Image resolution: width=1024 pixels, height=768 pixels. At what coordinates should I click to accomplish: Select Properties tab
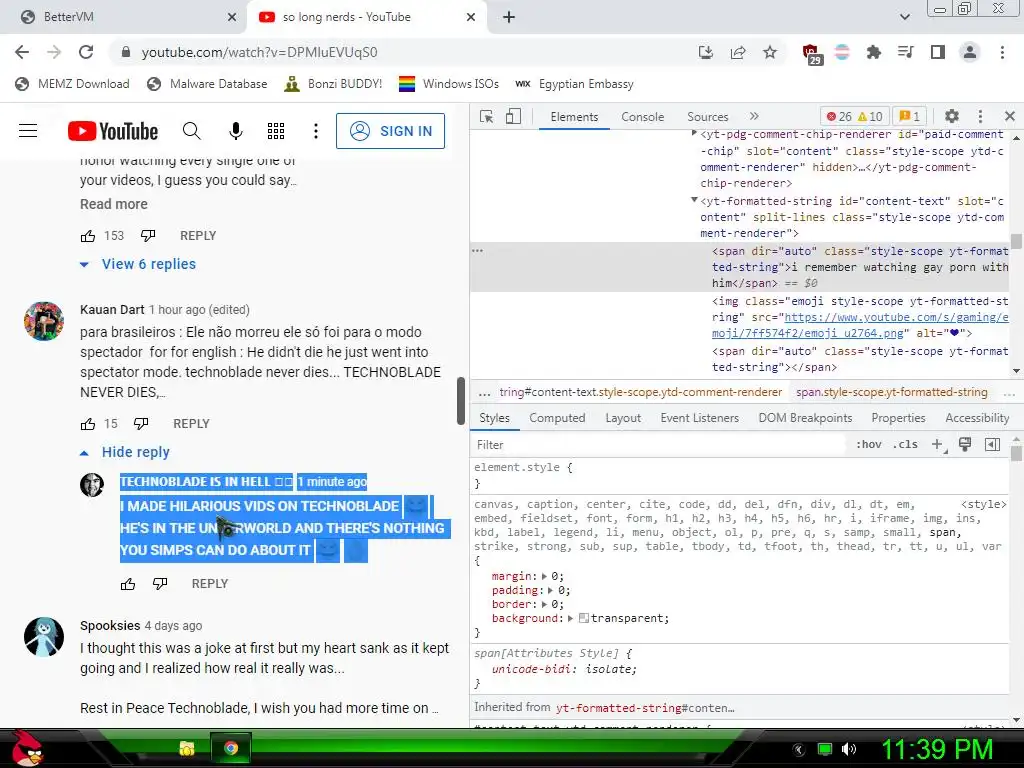898,418
